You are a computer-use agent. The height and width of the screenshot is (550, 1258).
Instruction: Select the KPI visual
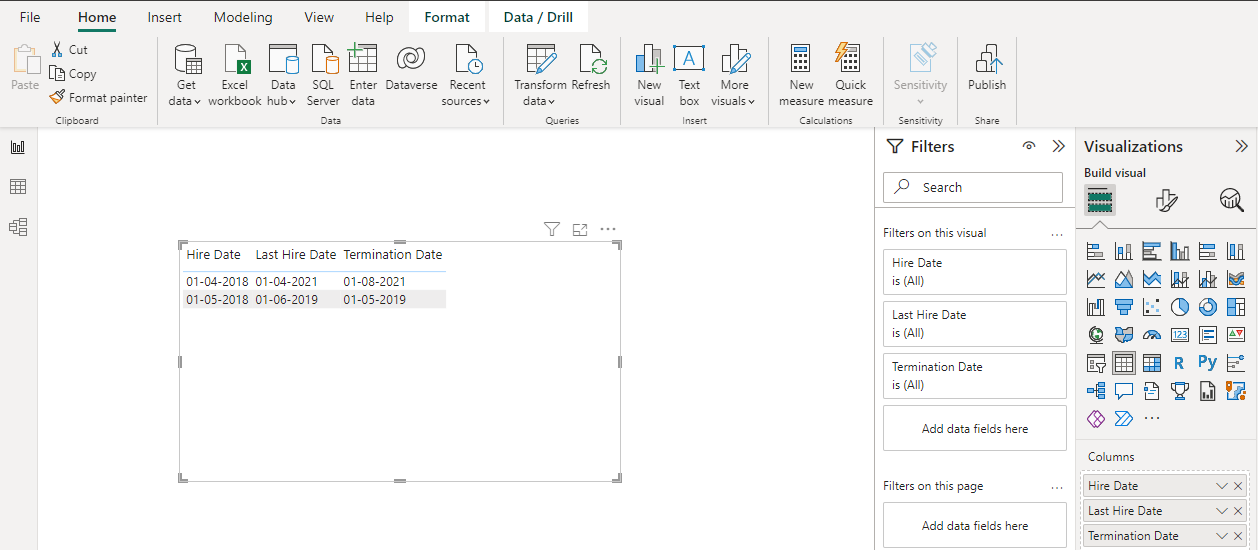[x=1235, y=335]
